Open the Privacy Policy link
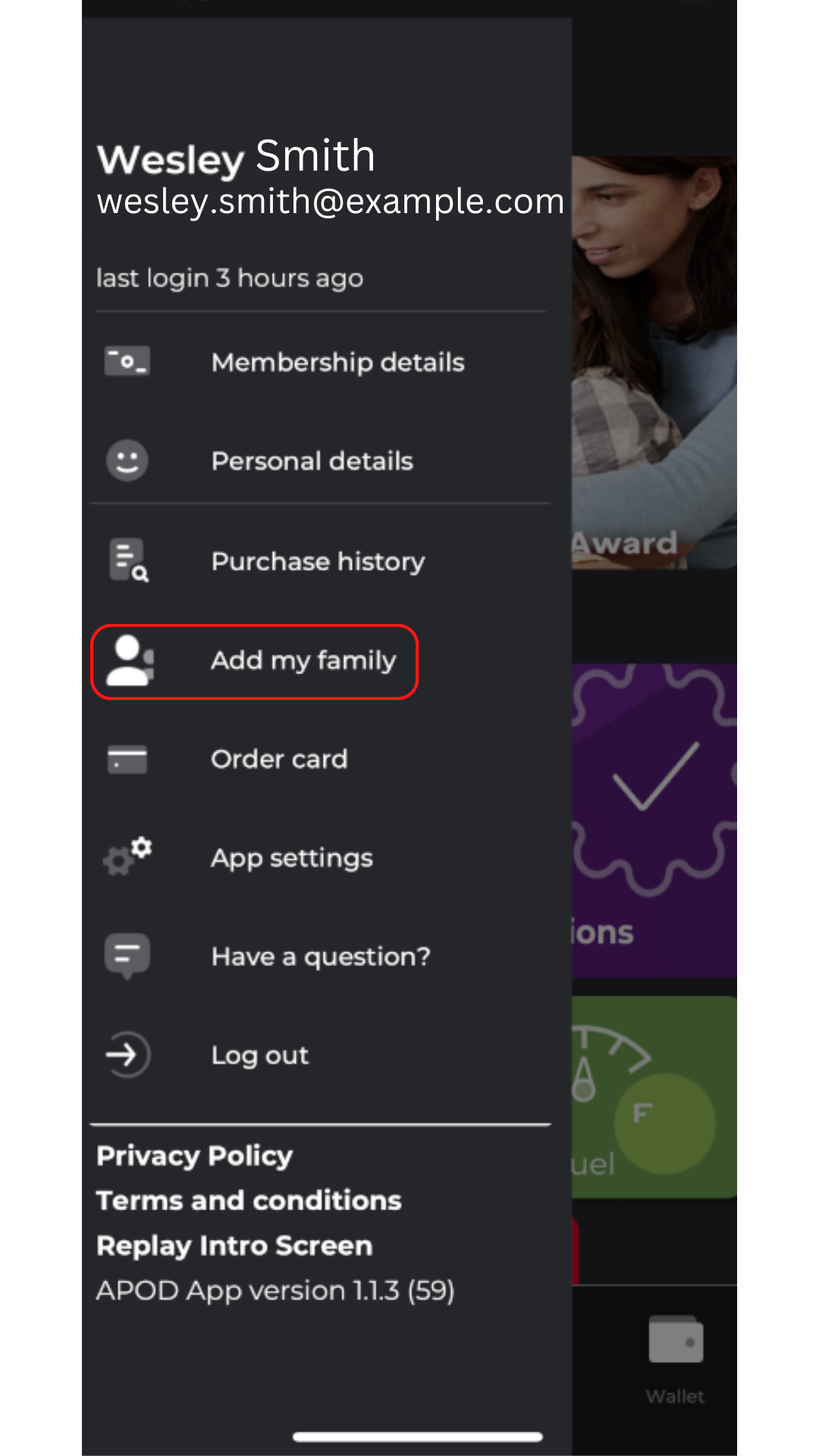Image resolution: width=819 pixels, height=1456 pixels. click(194, 1156)
